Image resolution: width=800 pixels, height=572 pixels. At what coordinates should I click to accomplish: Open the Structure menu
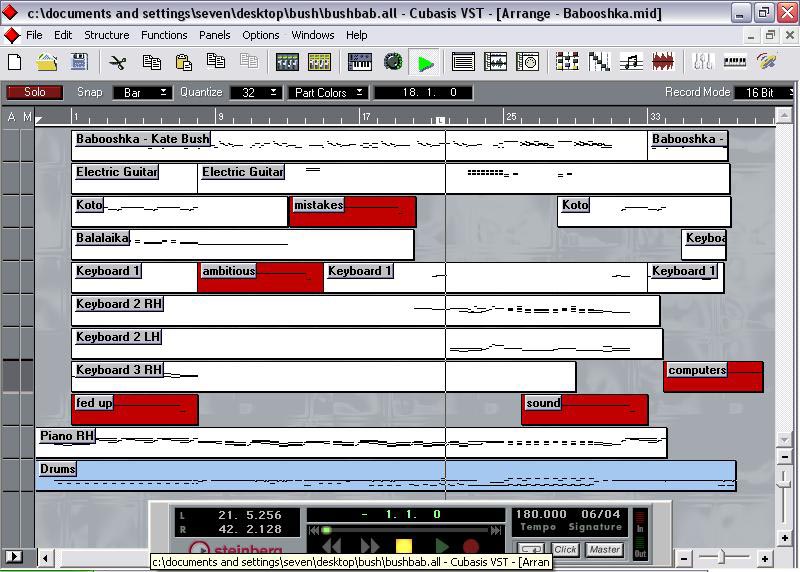(x=106, y=35)
